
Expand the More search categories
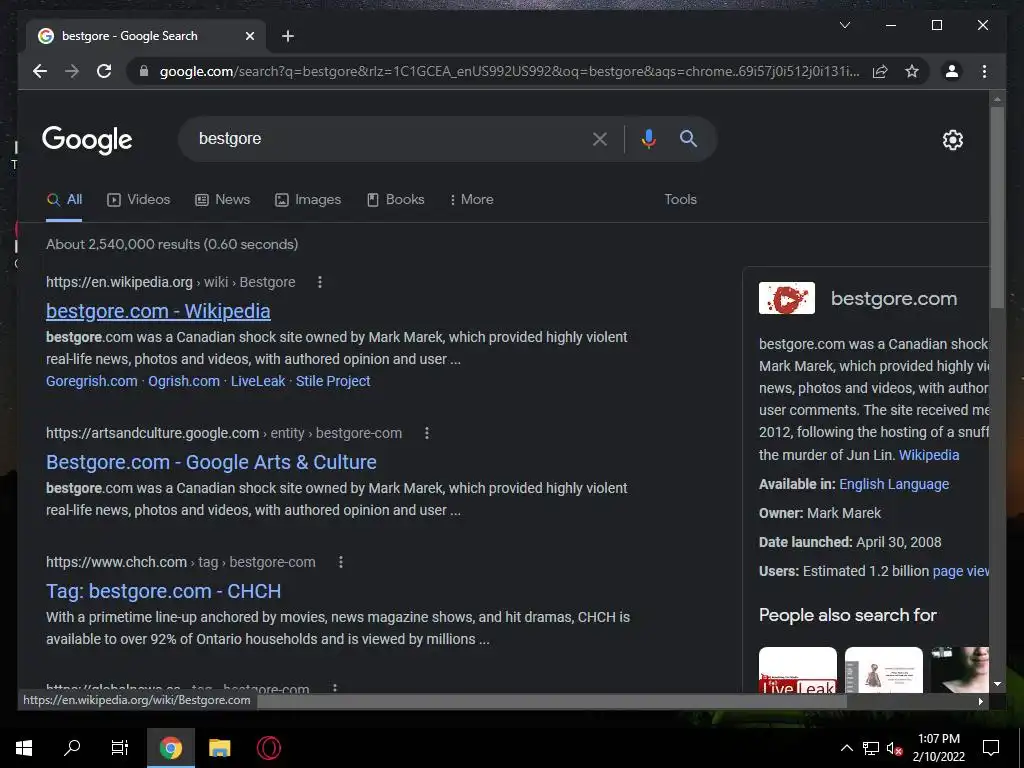tap(472, 200)
